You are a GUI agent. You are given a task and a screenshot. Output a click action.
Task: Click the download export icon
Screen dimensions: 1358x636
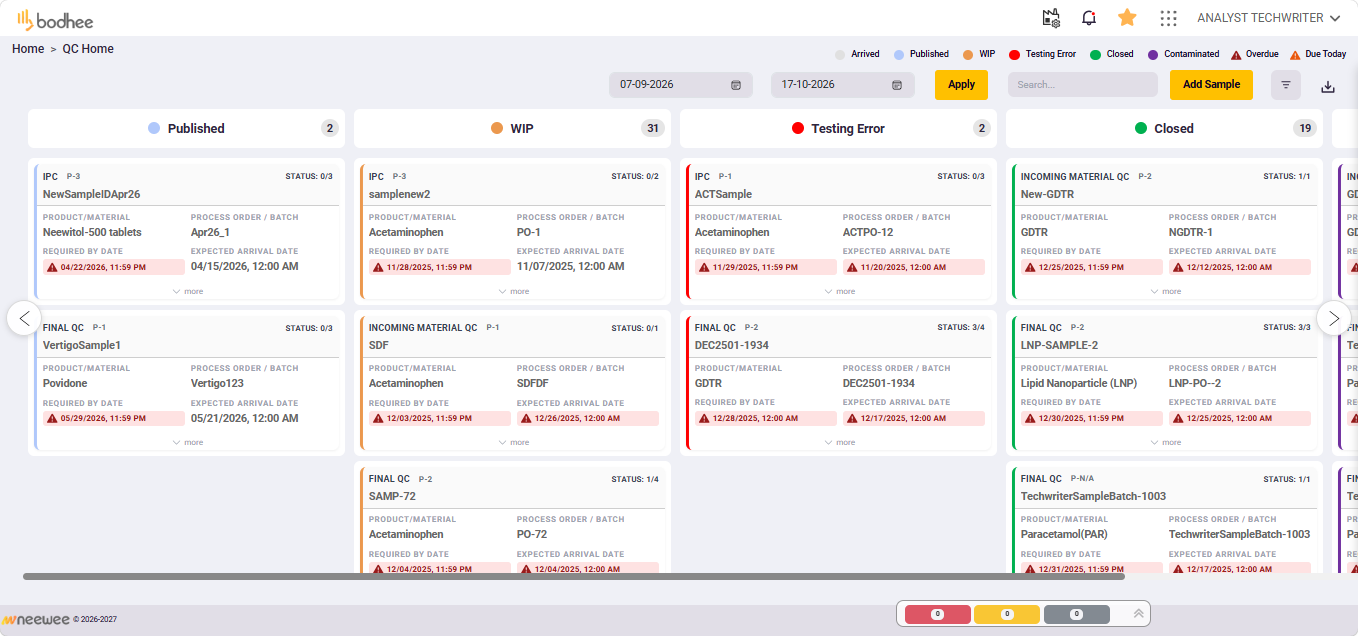(x=1328, y=86)
